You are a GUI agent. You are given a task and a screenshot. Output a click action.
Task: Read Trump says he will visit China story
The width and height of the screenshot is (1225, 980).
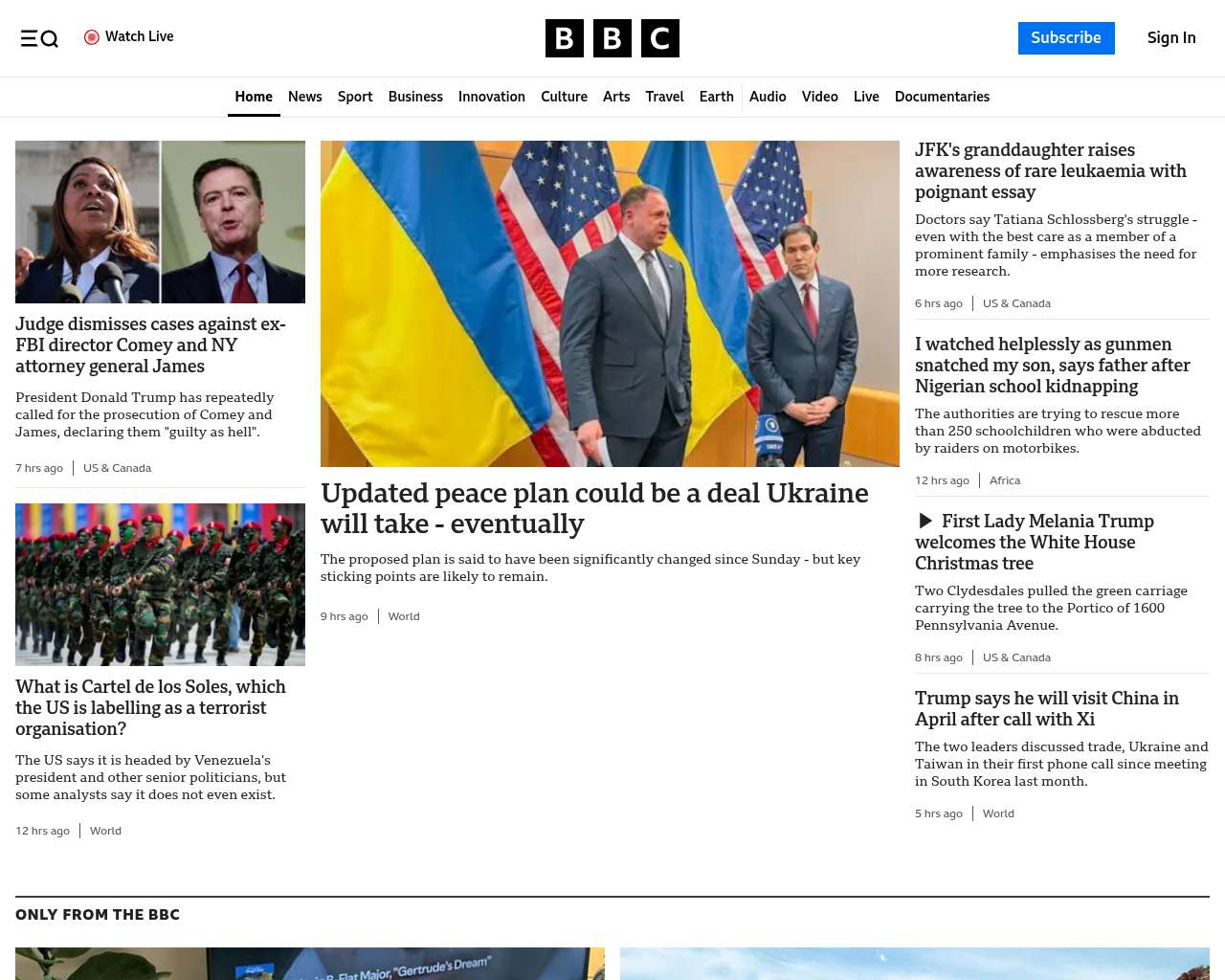(1047, 709)
